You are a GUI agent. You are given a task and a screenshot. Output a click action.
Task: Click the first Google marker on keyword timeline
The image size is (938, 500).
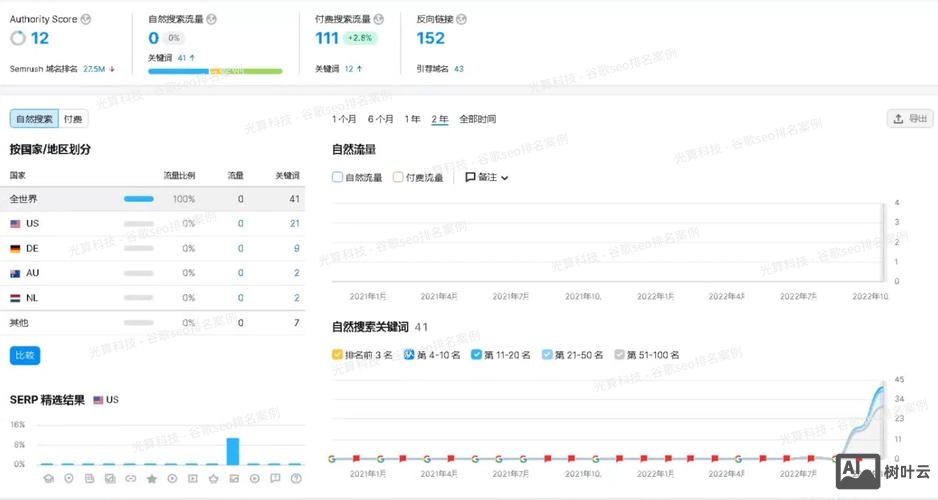332,459
